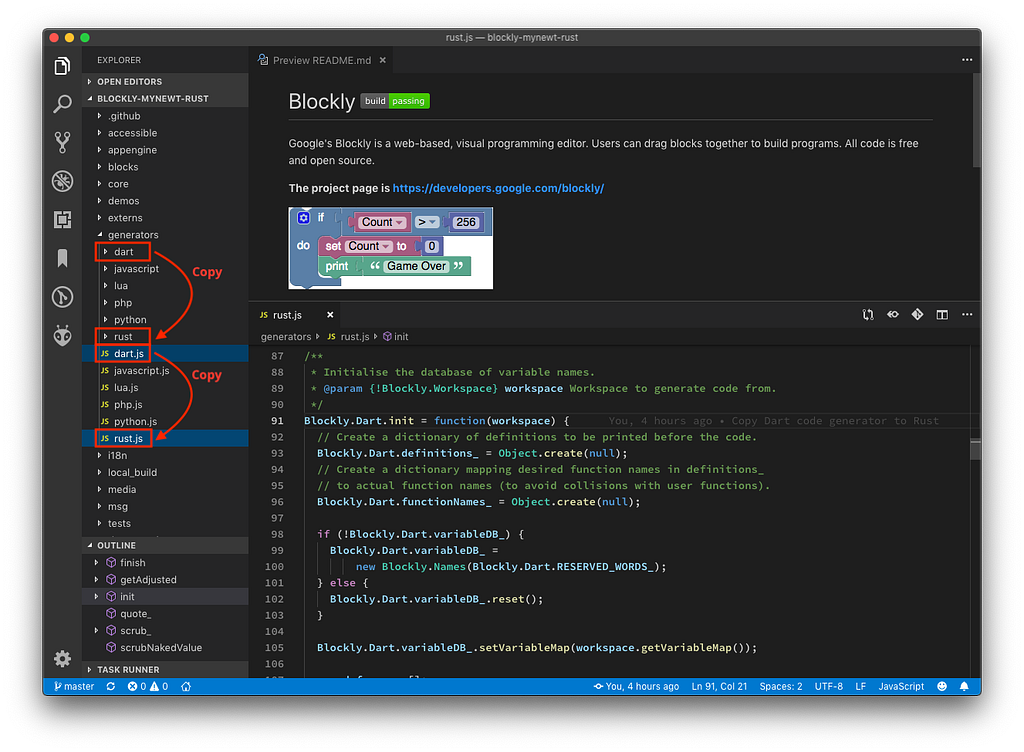The width and height of the screenshot is (1024, 752).
Task: Collapse the OUTLINE section
Action: pos(166,545)
